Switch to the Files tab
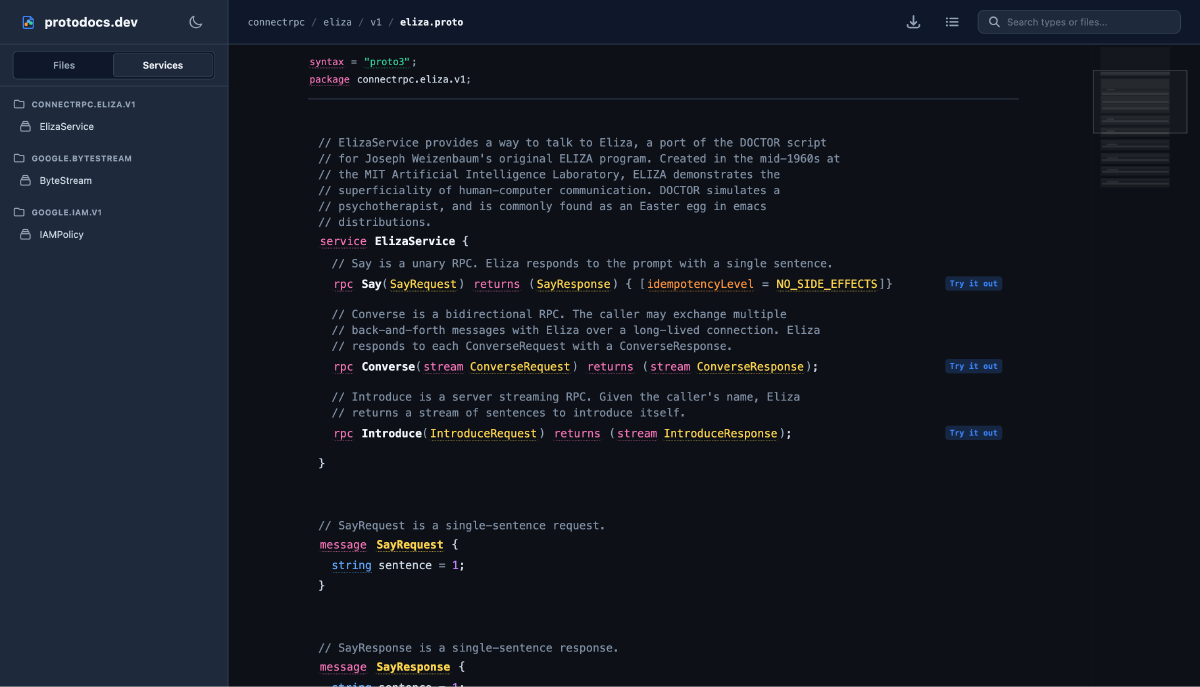 pos(64,65)
